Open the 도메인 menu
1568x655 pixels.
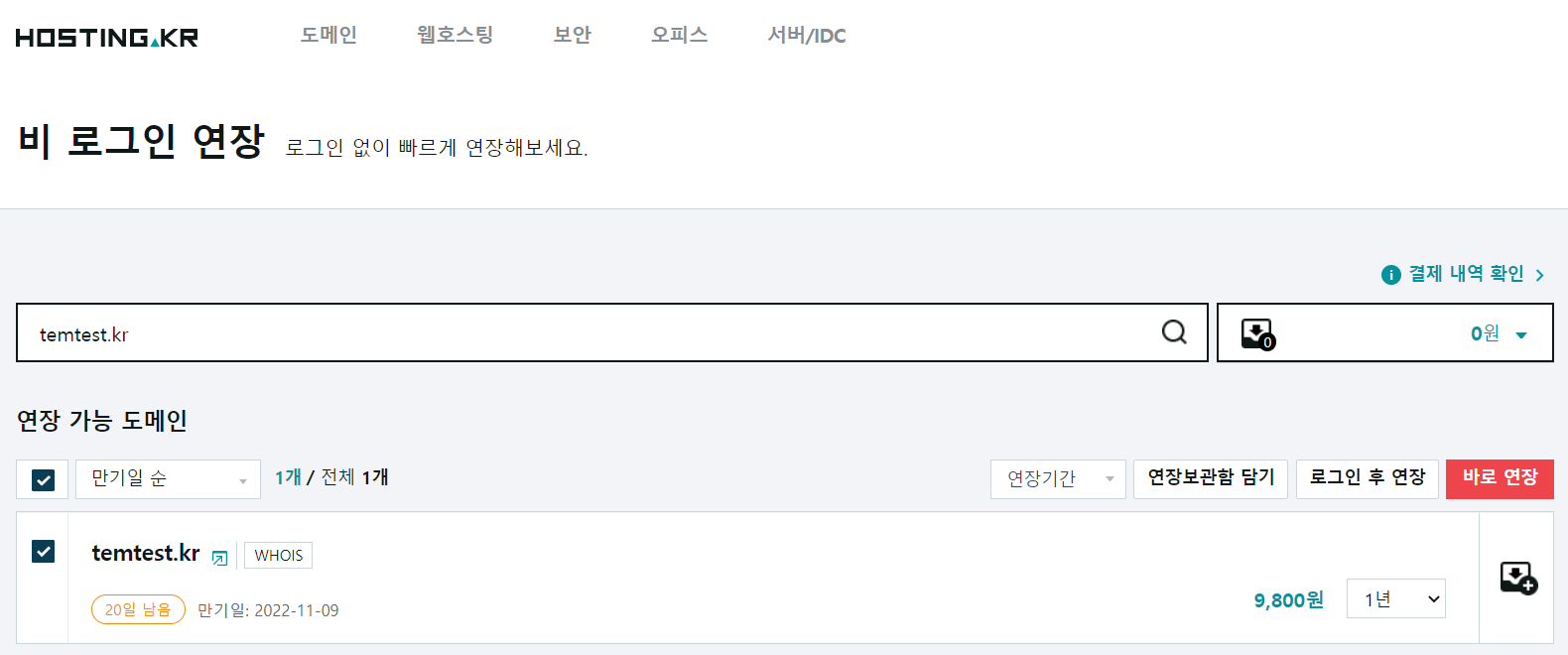click(328, 35)
